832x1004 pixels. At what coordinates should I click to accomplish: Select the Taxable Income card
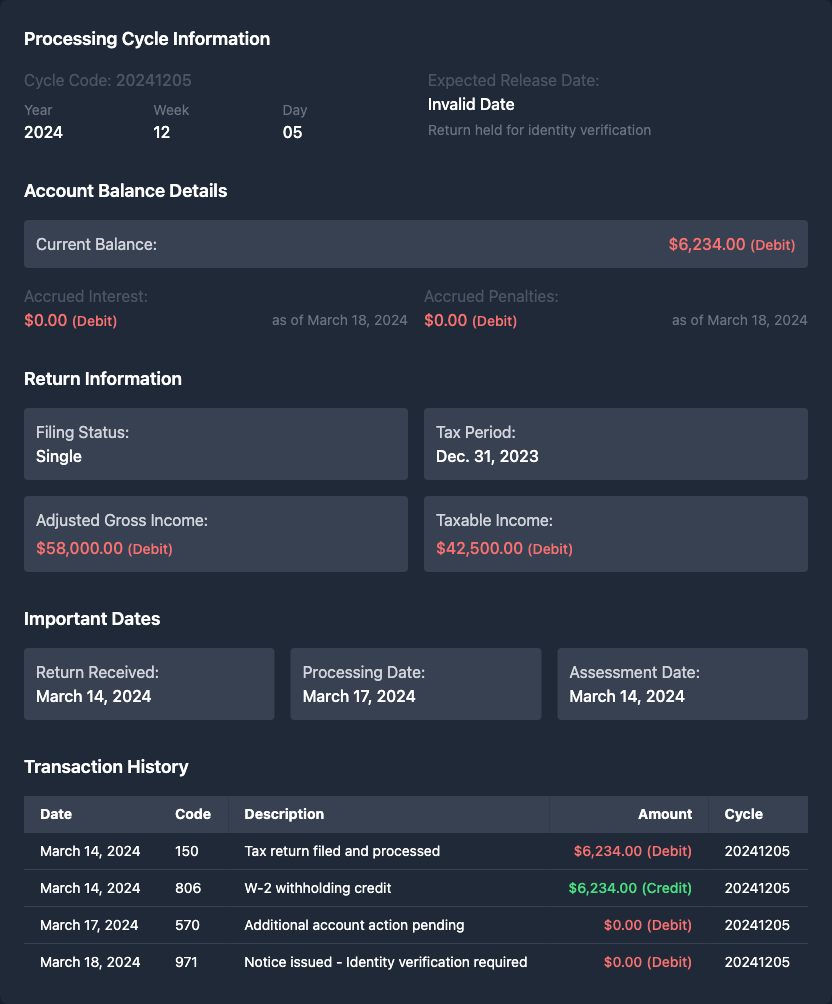615,534
